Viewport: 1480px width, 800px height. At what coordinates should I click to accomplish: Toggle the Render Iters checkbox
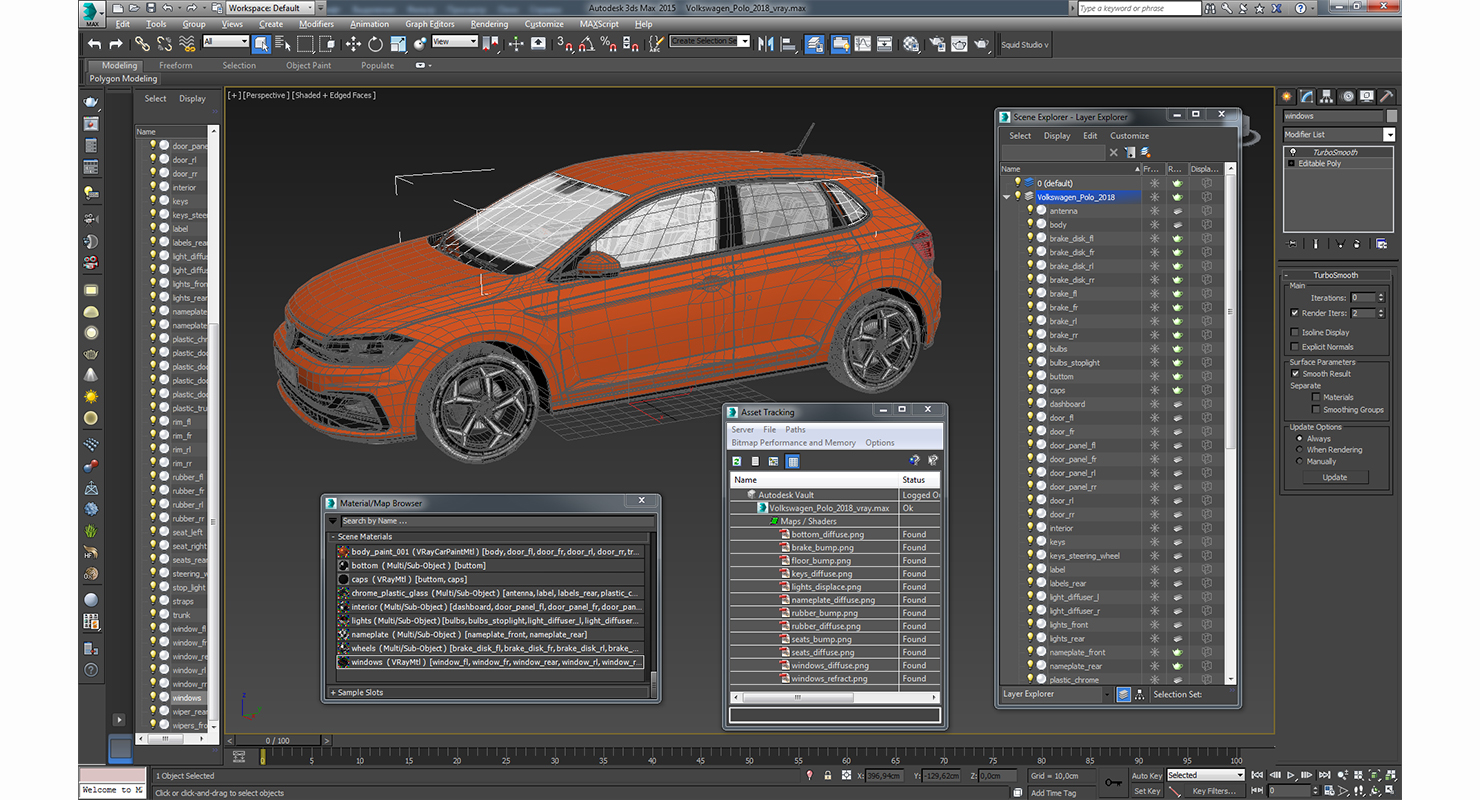pyautogui.click(x=1295, y=313)
